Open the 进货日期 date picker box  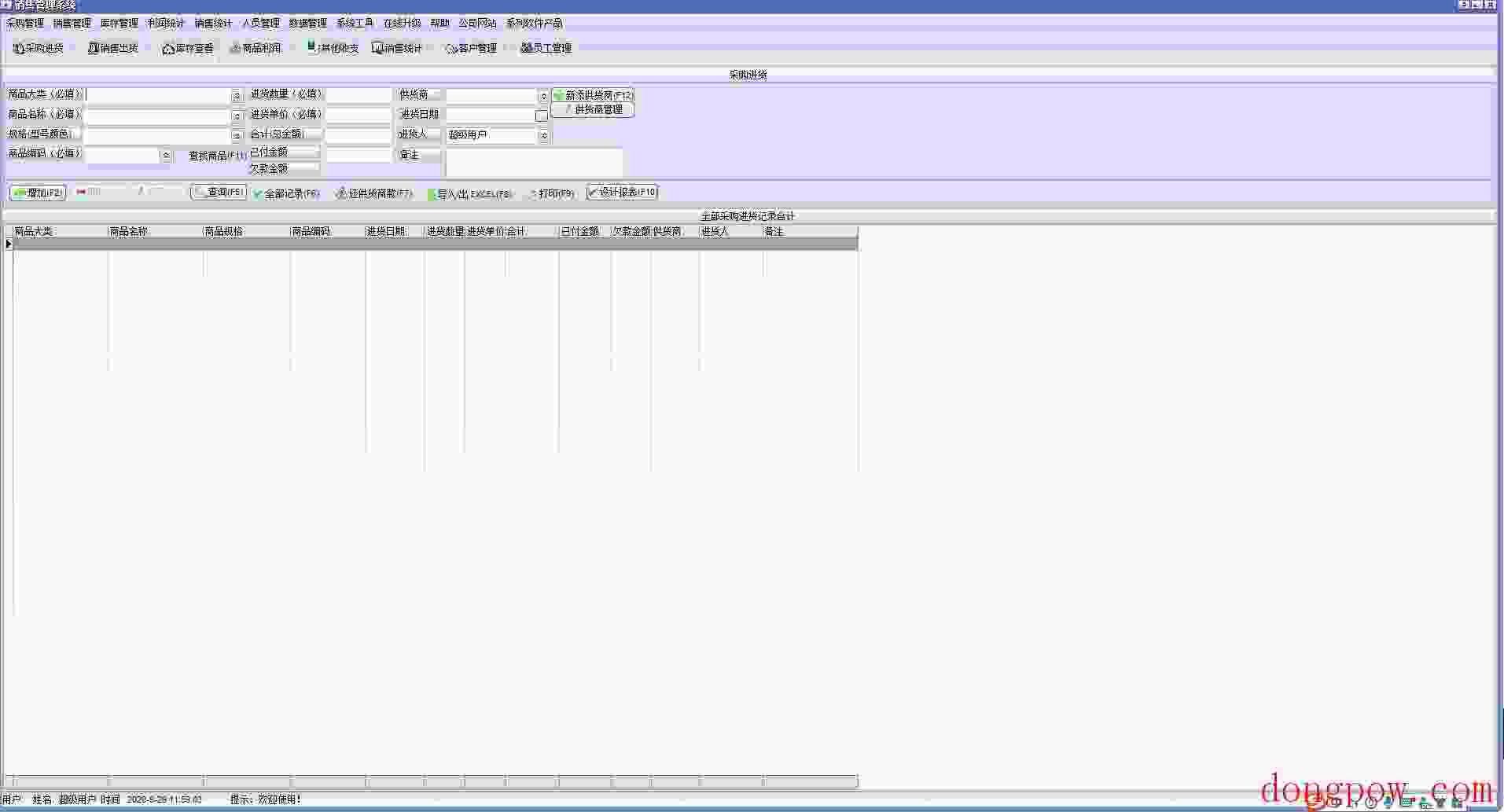pos(542,116)
